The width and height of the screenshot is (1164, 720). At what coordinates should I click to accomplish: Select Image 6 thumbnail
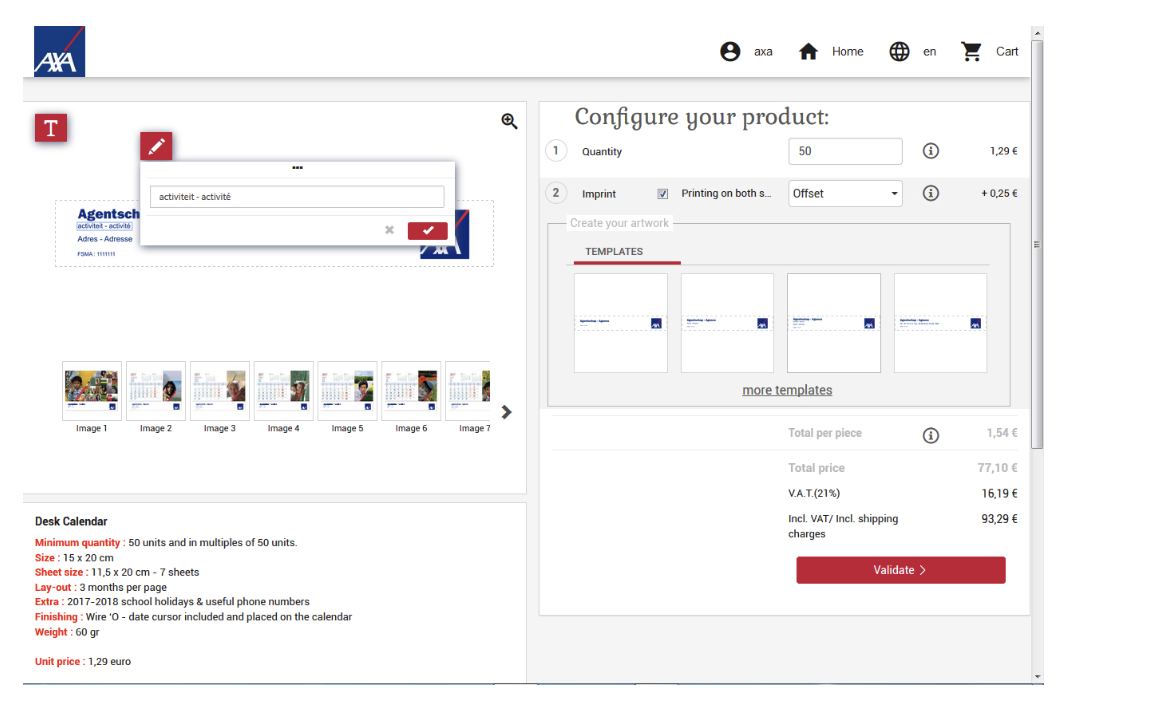coord(411,391)
